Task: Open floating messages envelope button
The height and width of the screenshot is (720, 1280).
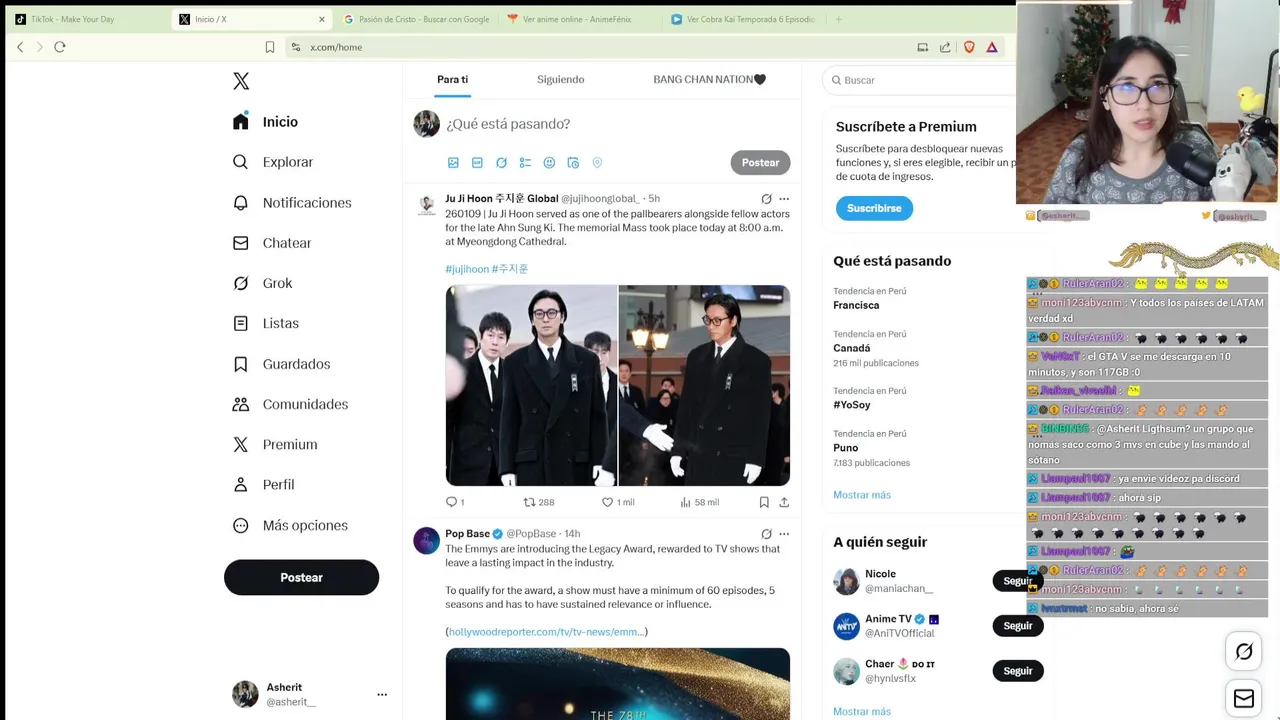Action: (x=1244, y=699)
